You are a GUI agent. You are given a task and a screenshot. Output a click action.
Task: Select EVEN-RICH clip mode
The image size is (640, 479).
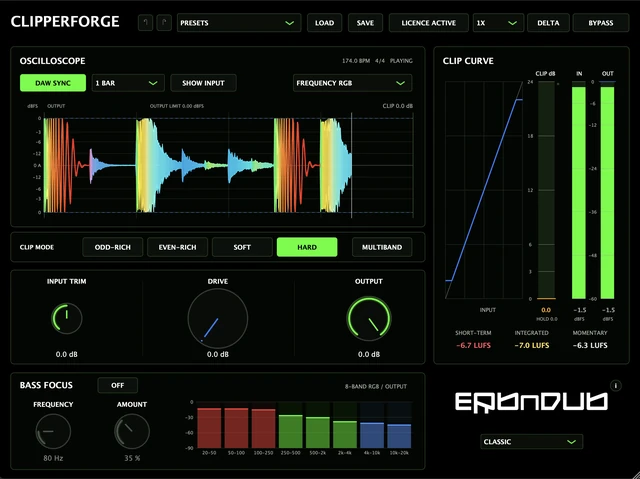(178, 247)
